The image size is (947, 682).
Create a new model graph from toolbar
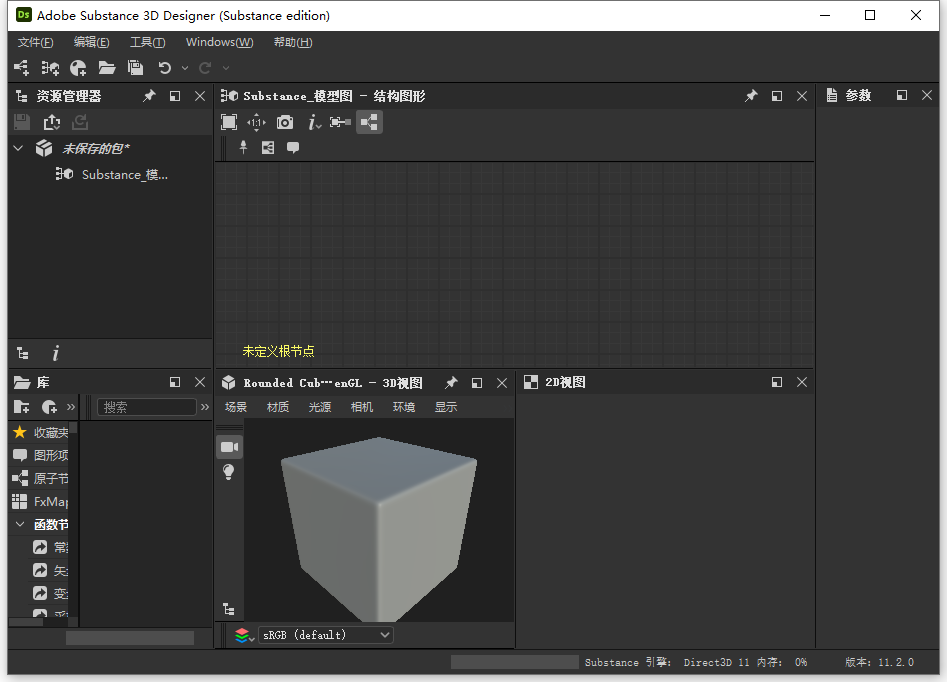click(50, 68)
